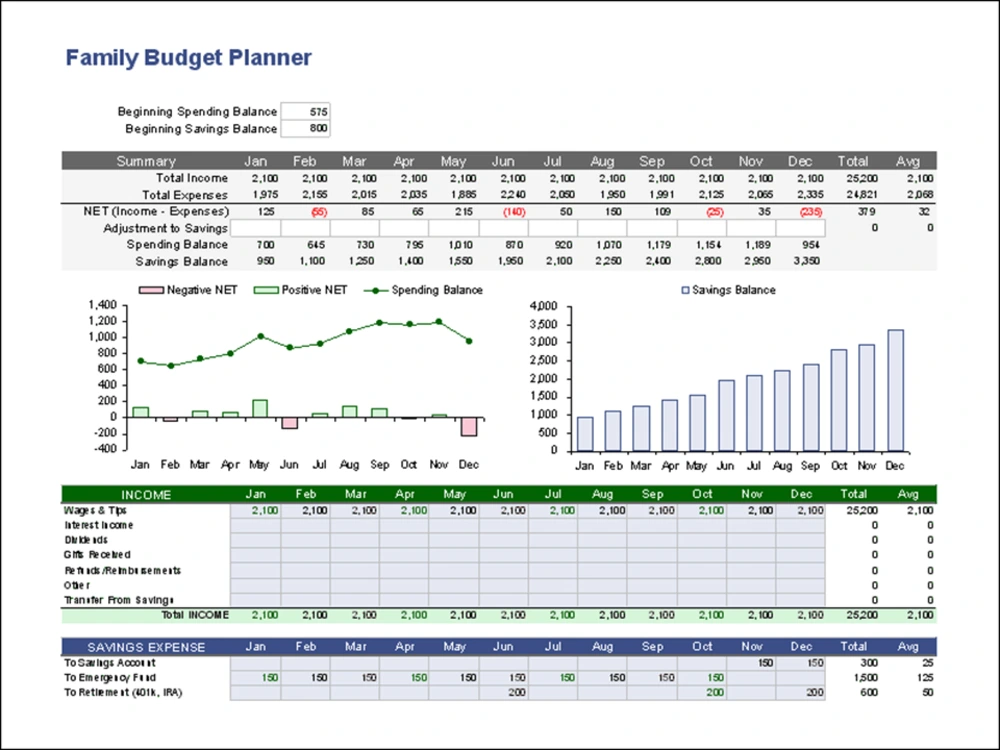Click the SAVINGS EXPENSE section header
The width and height of the screenshot is (1000, 750).
point(146,647)
